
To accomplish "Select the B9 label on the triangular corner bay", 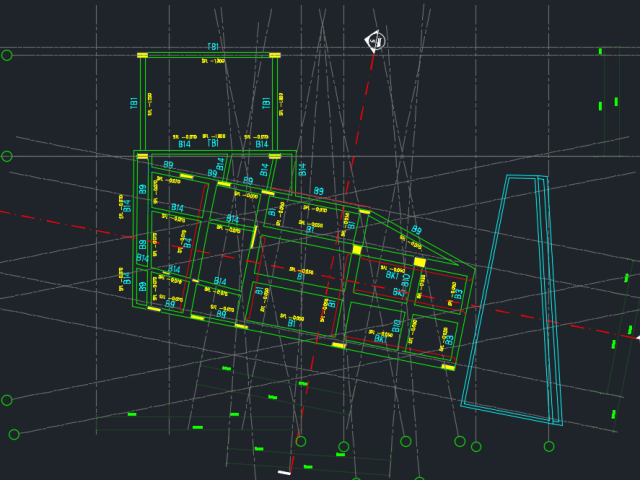I will pyautogui.click(x=416, y=229).
